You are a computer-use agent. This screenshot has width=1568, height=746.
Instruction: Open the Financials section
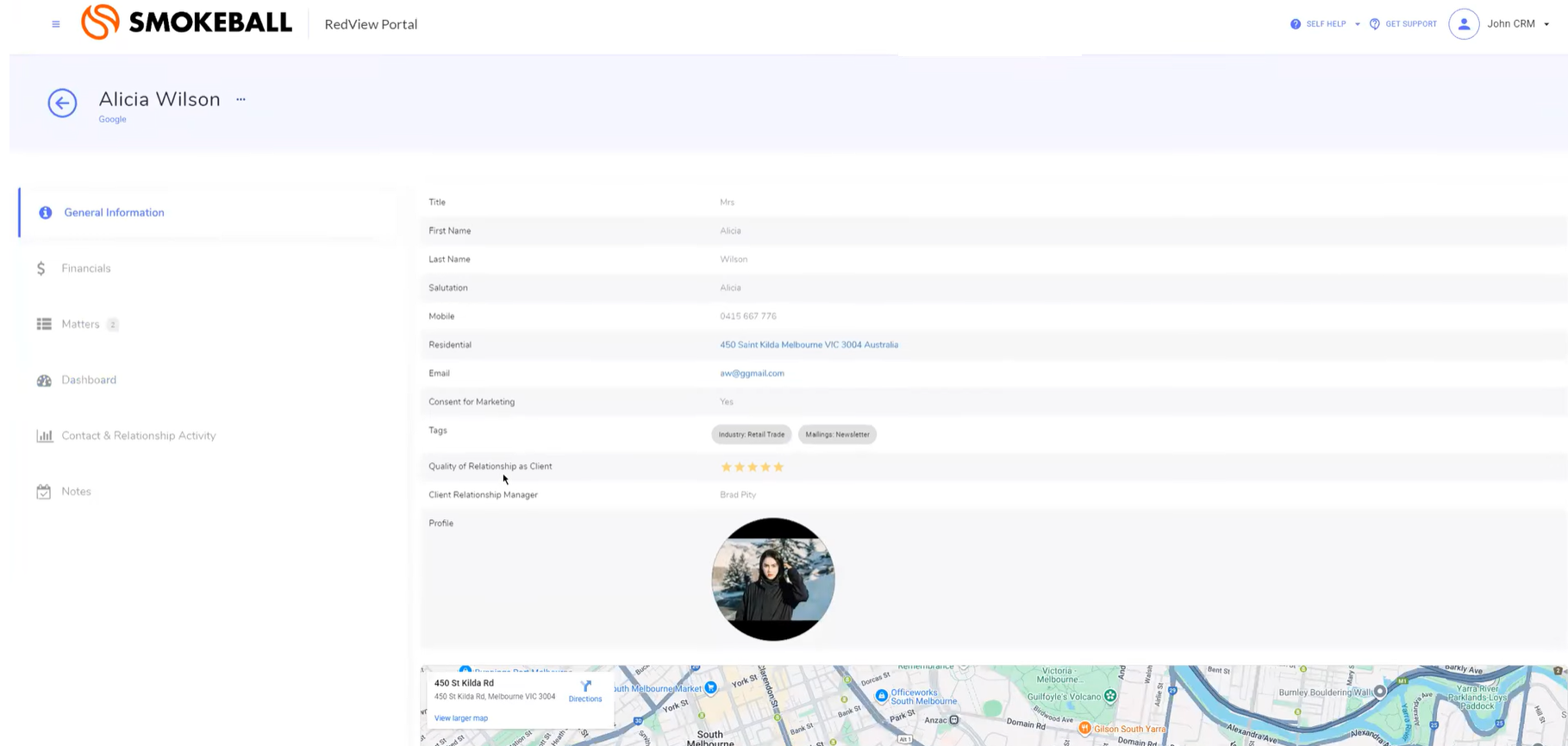click(86, 268)
